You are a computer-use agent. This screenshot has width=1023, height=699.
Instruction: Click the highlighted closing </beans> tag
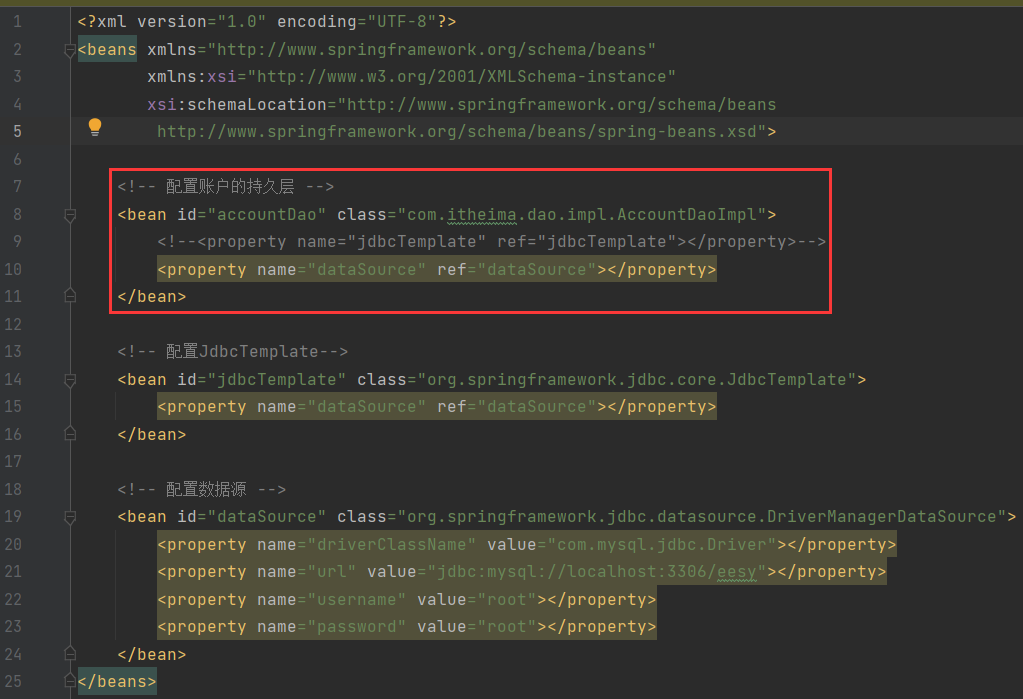click(x=116, y=680)
